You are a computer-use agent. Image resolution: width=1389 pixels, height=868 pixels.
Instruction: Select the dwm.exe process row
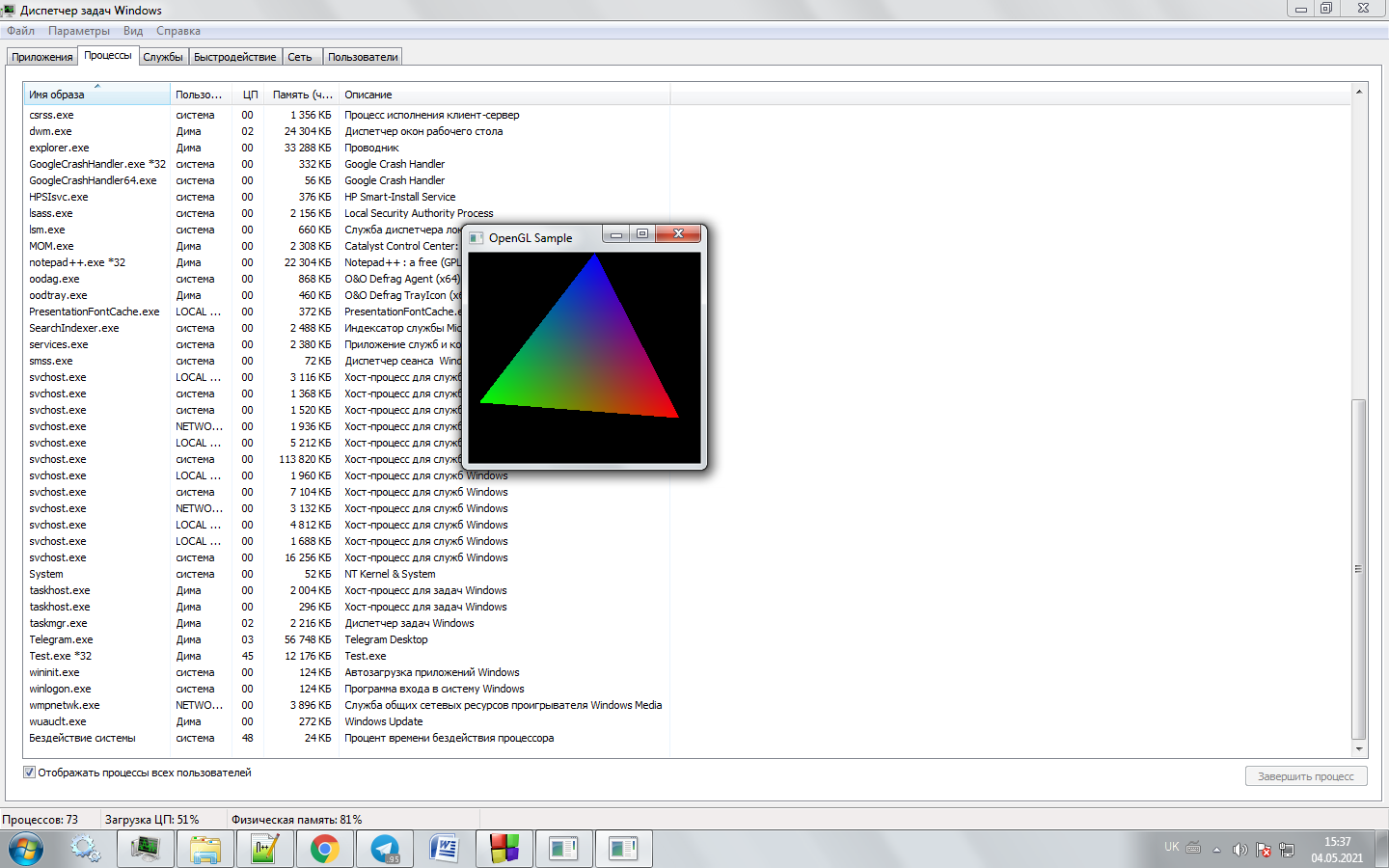[347, 131]
